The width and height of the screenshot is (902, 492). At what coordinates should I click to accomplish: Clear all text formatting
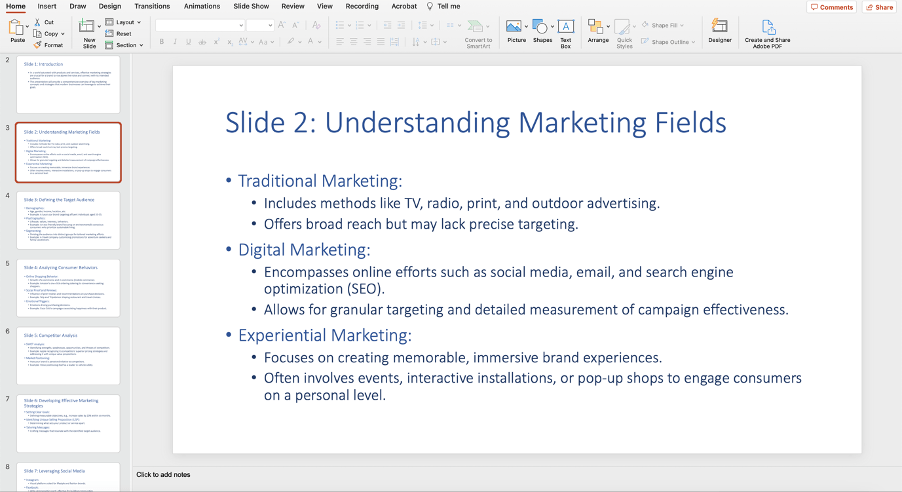click(x=316, y=25)
